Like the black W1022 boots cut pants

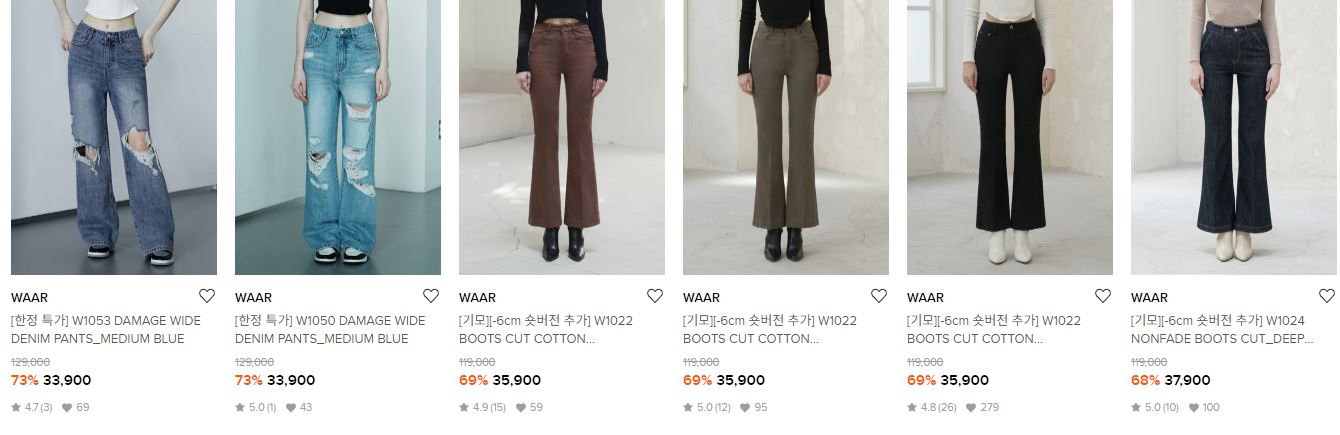pyautogui.click(x=1103, y=296)
